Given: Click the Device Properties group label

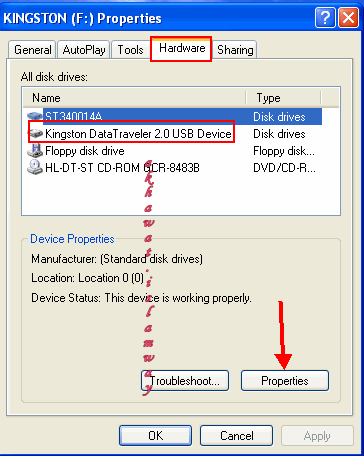Looking at the screenshot, I should point(72,239).
